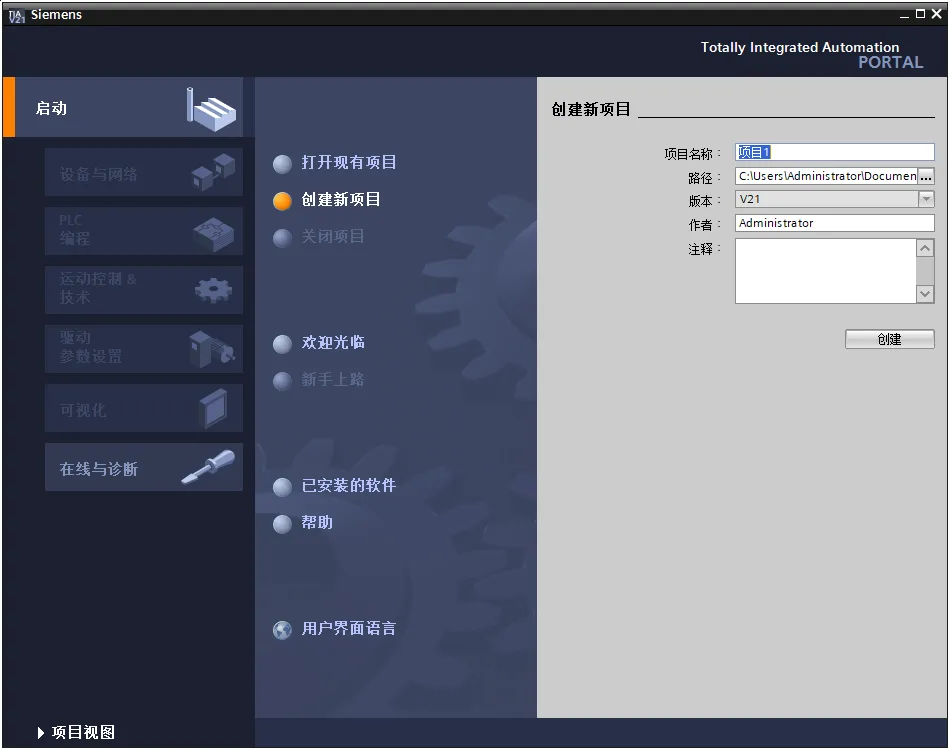Image resolution: width=950 pixels, height=750 pixels.
Task: Click the bullet beside 打开现有项目
Action: tap(282, 164)
